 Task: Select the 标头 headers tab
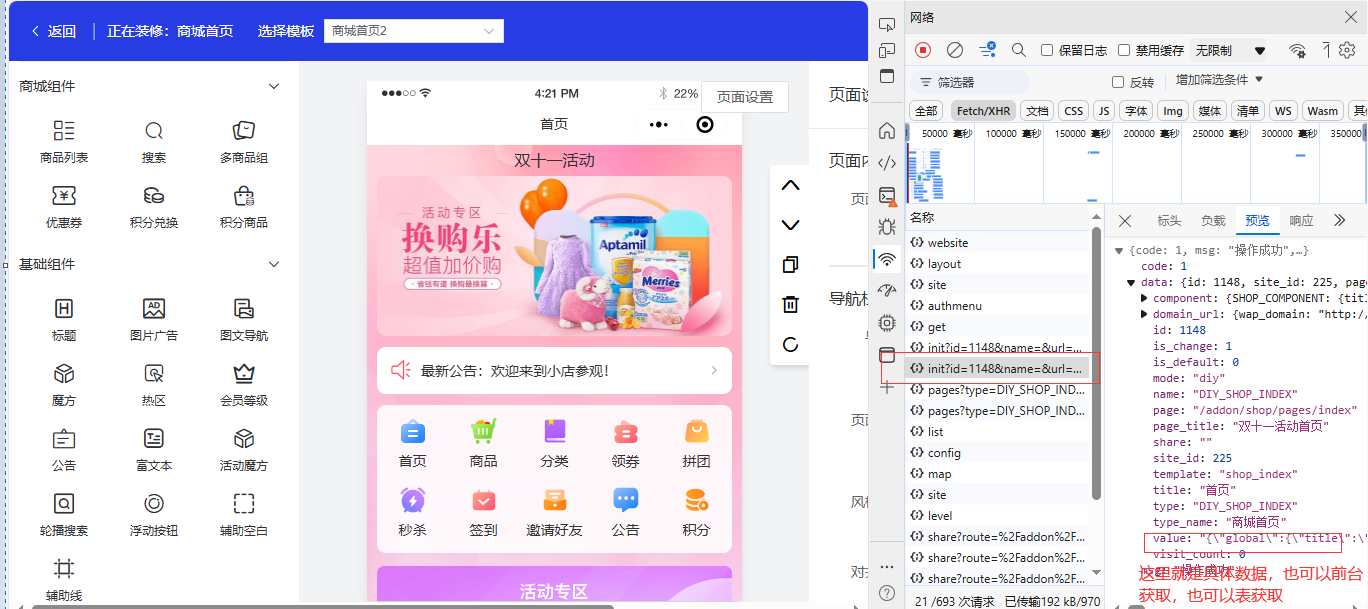coord(1169,221)
